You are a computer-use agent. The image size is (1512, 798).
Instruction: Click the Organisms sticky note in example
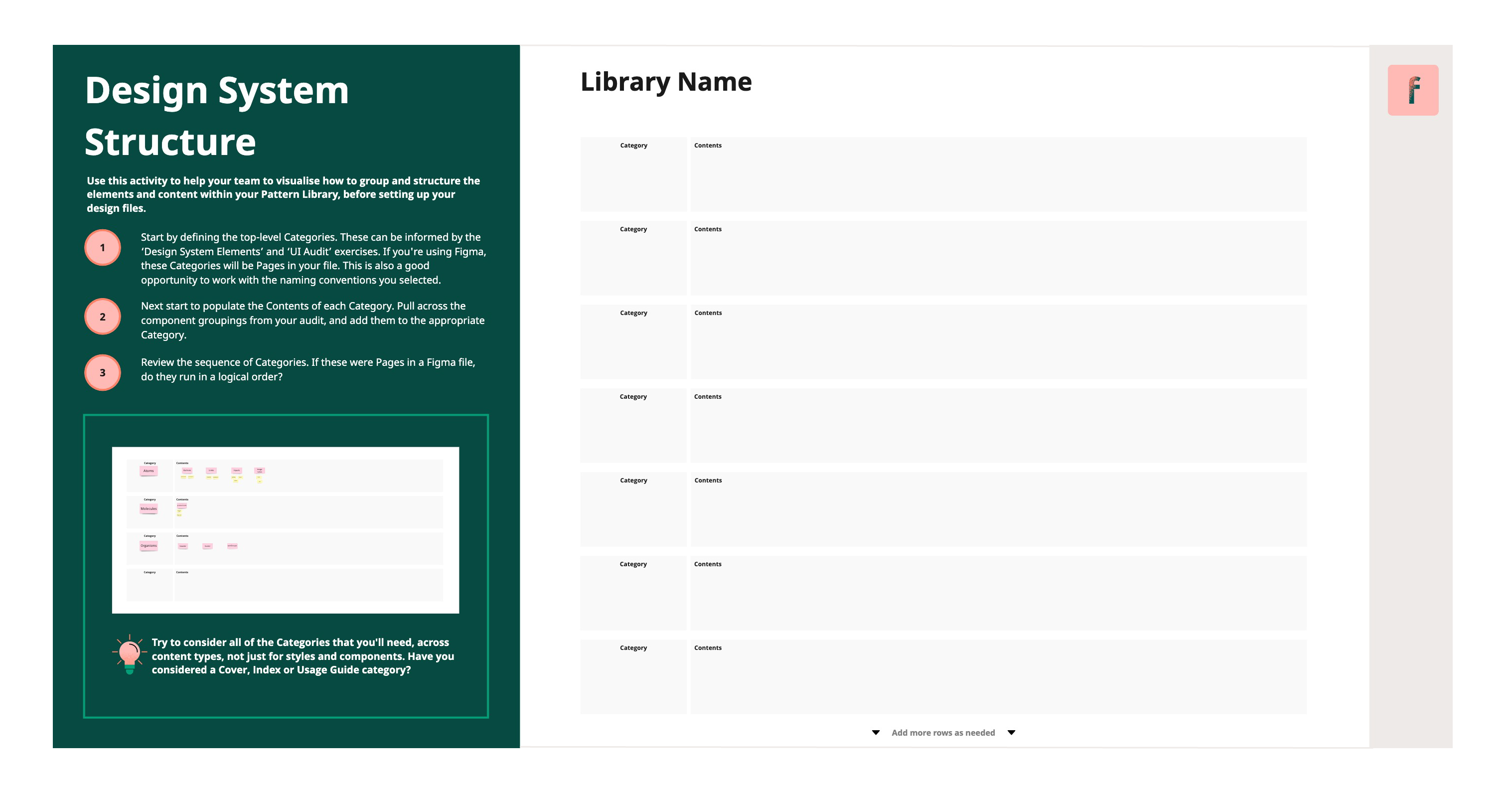pos(149,545)
